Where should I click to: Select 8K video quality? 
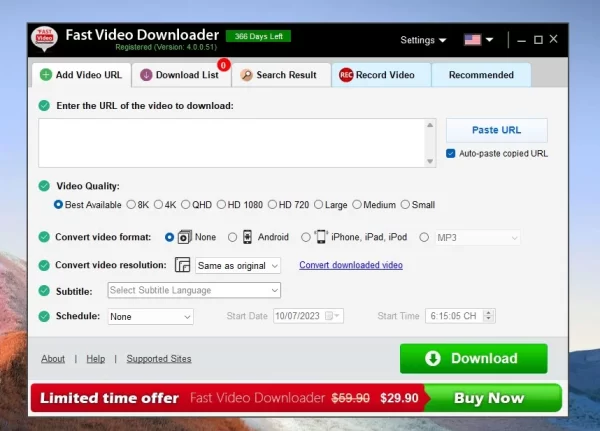[x=131, y=205]
